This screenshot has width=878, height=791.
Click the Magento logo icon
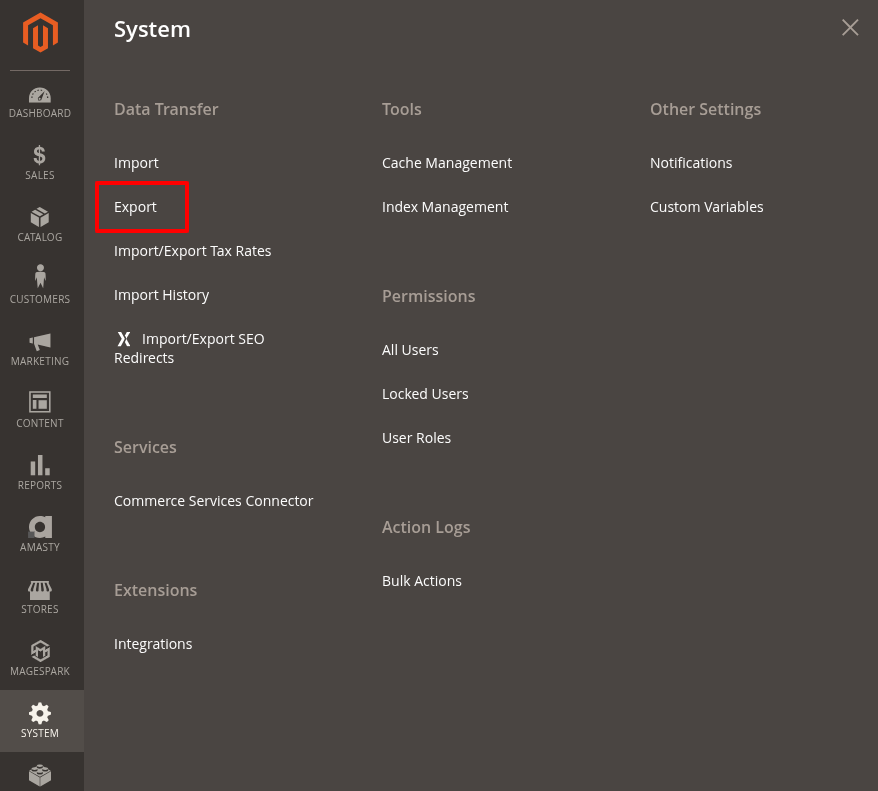tap(40, 32)
